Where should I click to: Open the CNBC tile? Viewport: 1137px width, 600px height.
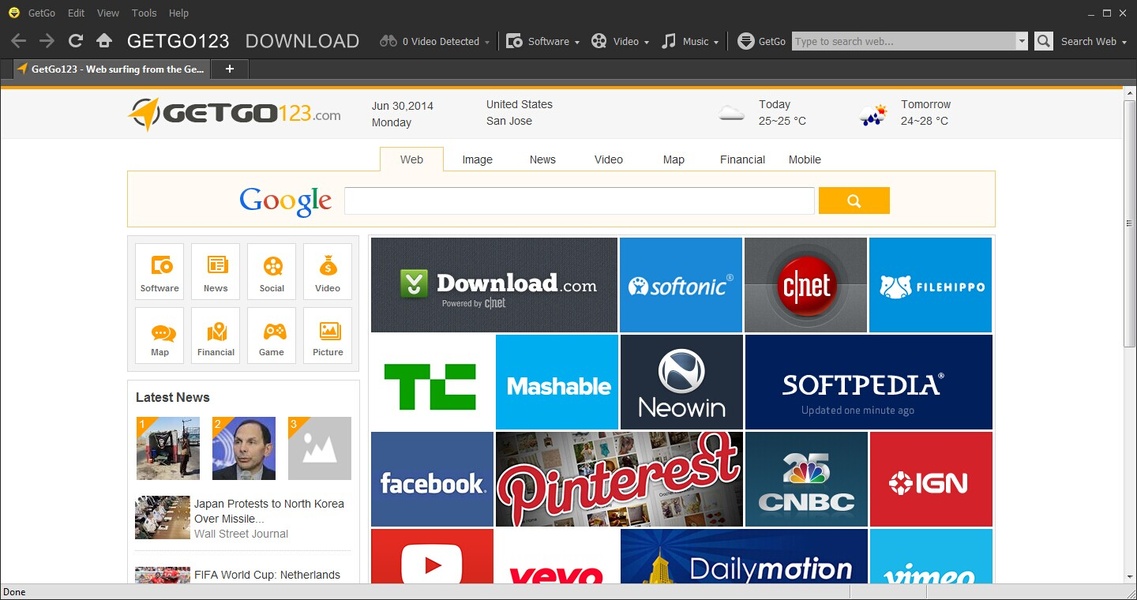tap(806, 479)
